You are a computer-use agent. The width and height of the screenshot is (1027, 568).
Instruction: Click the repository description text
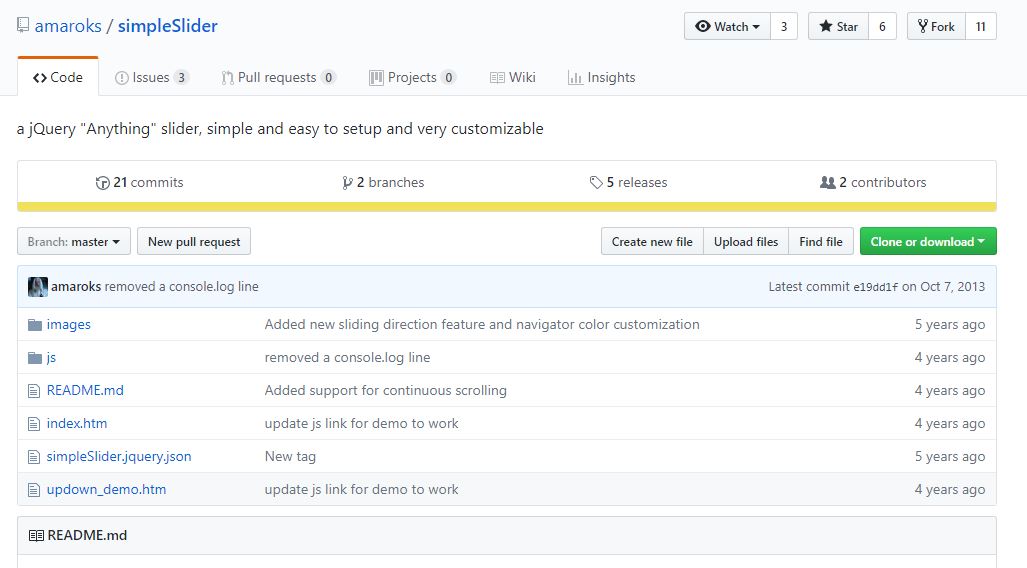(x=280, y=129)
